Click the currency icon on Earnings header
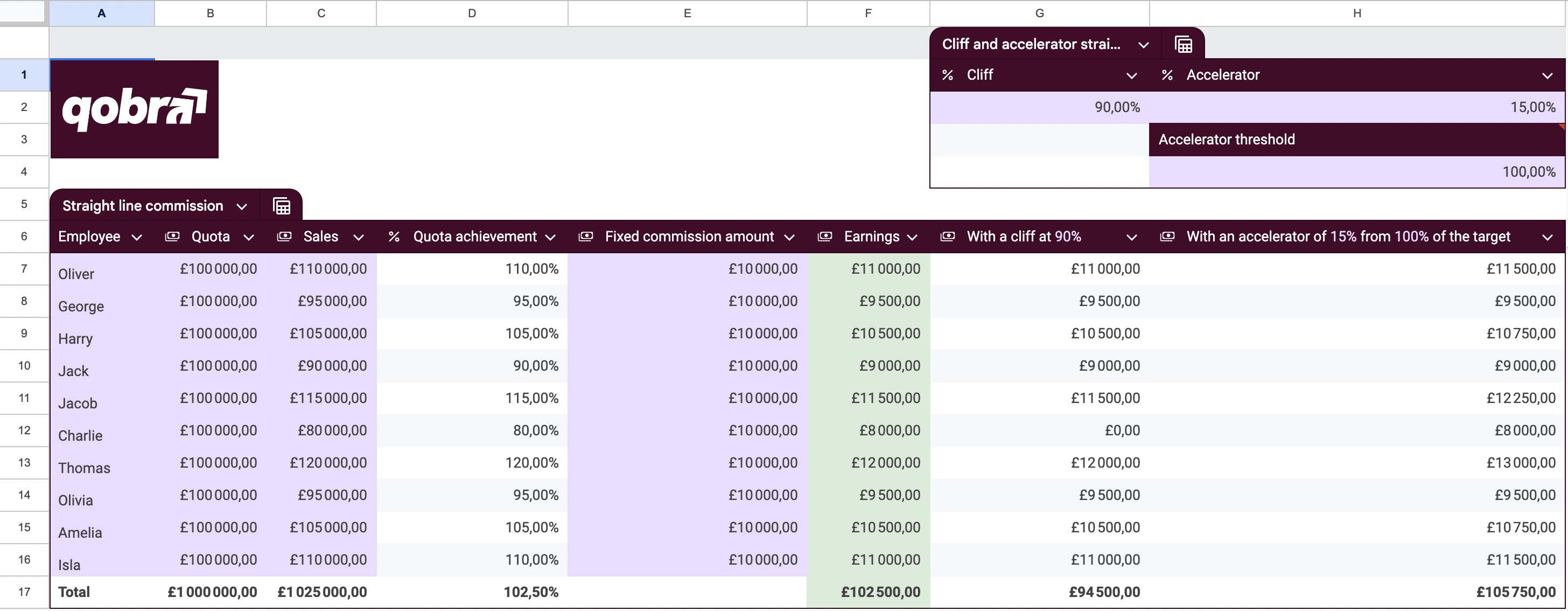 pyautogui.click(x=825, y=237)
